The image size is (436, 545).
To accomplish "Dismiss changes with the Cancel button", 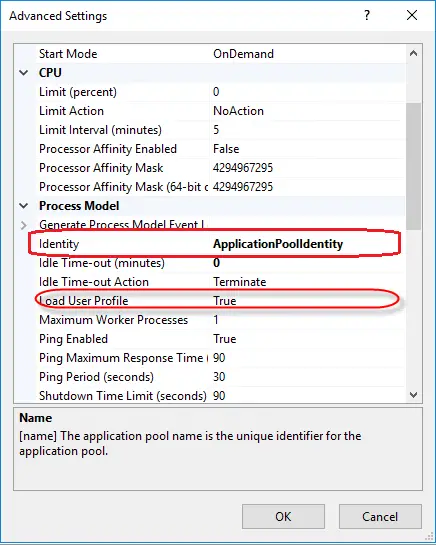I will tap(380, 516).
